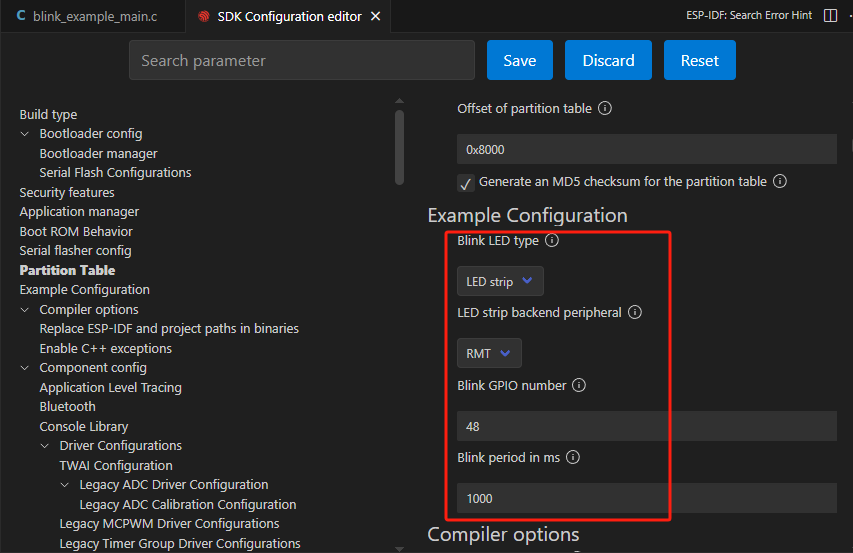The image size is (853, 553).
Task: Click the settings tree scrollbar thumb
Action: click(399, 147)
